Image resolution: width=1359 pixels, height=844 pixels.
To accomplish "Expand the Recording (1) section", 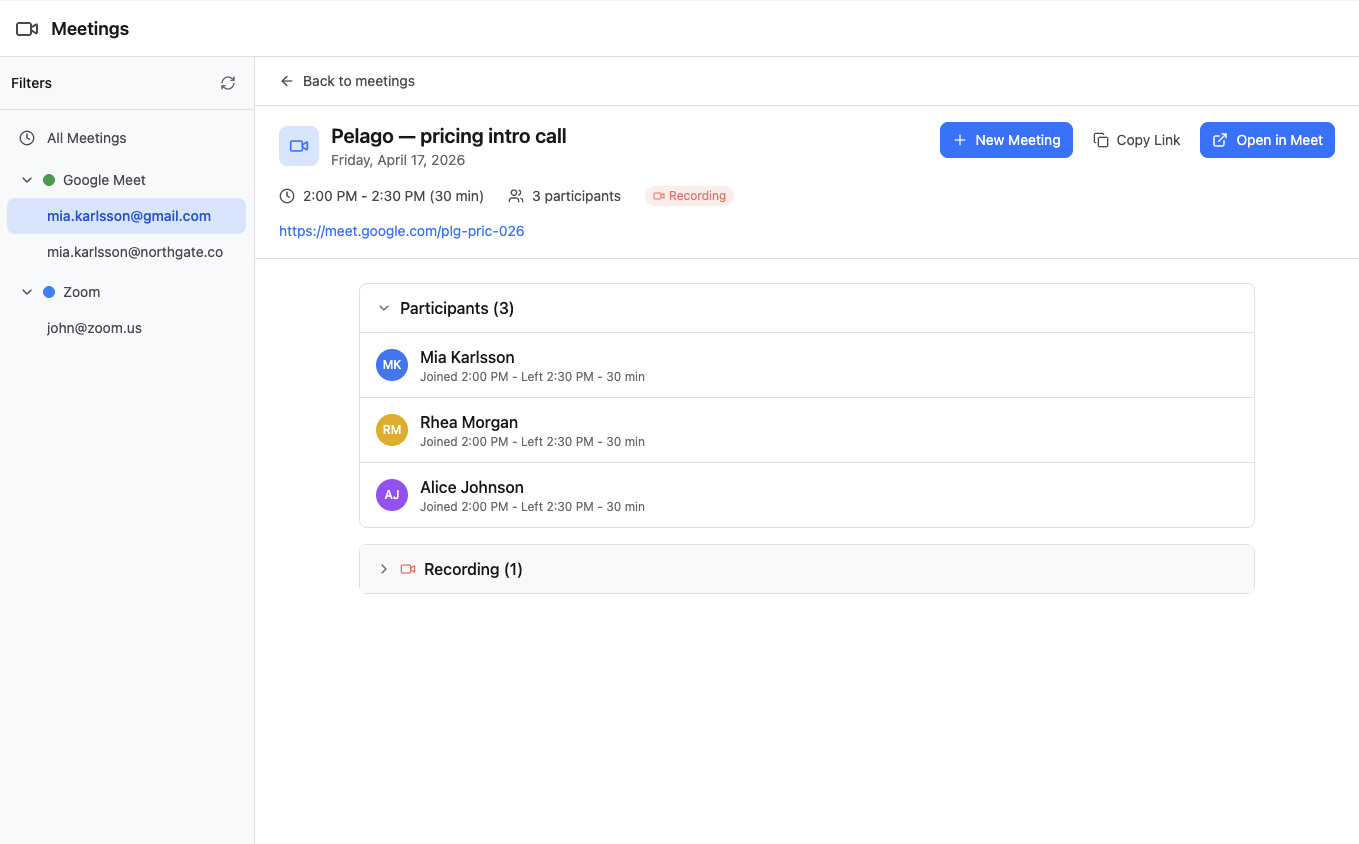I will [384, 568].
